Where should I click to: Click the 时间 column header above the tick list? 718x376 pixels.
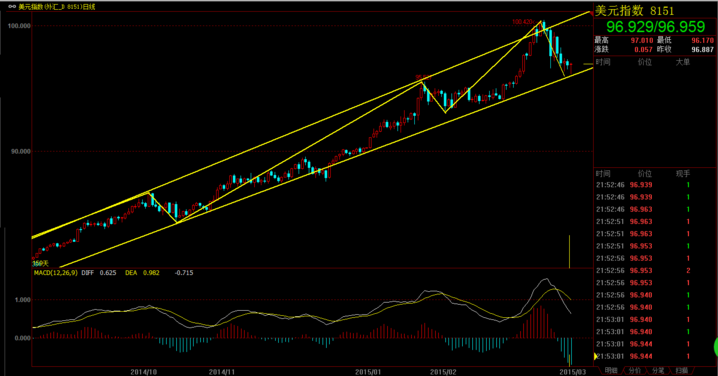[x=603, y=174]
